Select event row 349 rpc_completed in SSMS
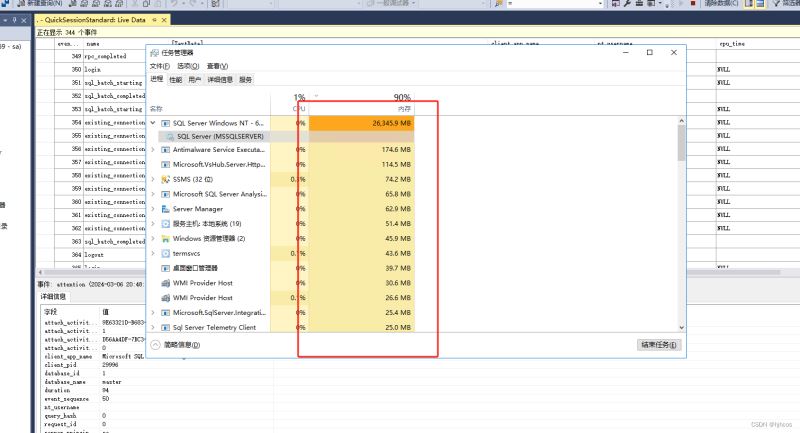 coord(100,56)
